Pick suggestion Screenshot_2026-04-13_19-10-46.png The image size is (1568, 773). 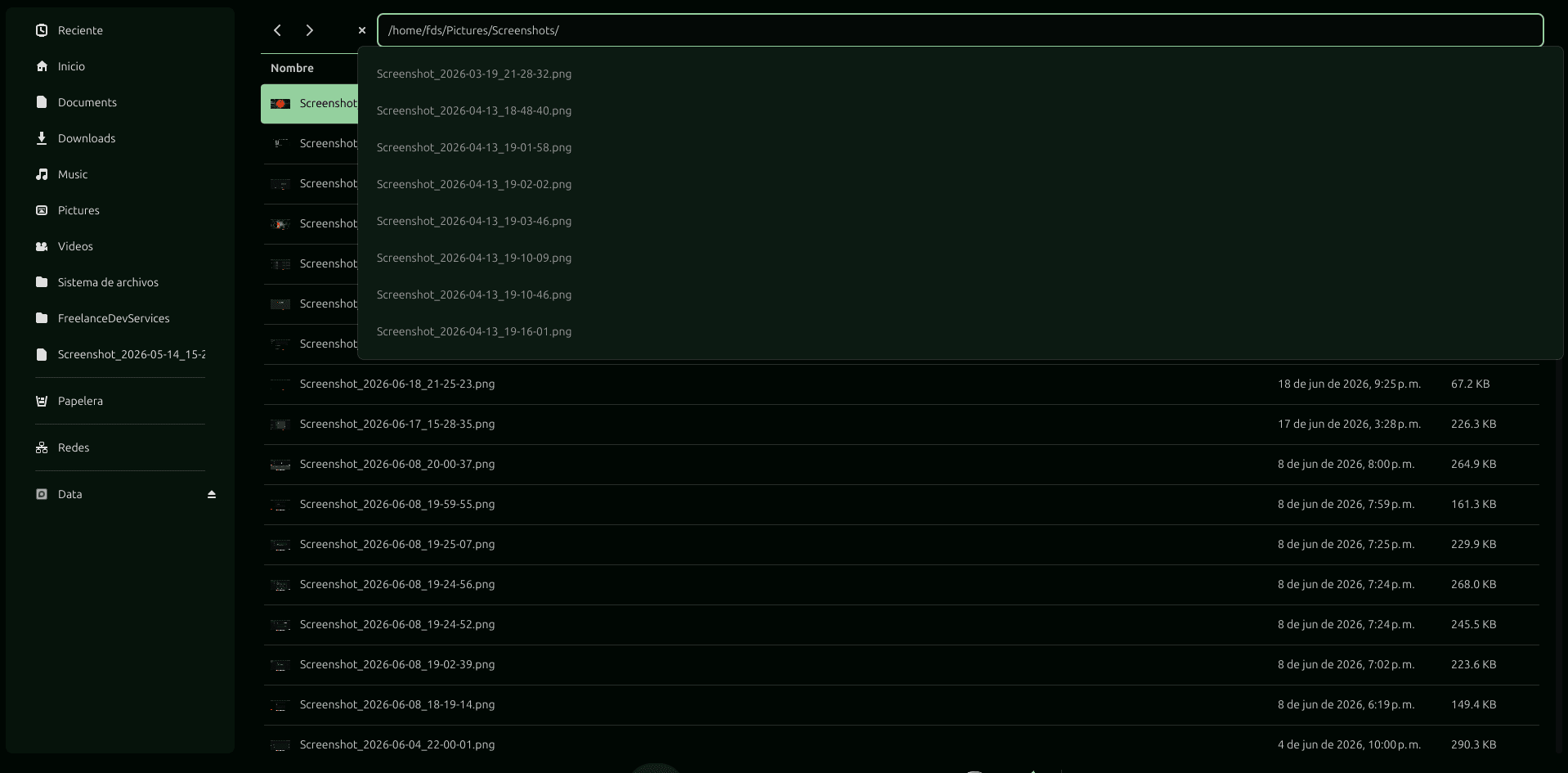click(960, 294)
